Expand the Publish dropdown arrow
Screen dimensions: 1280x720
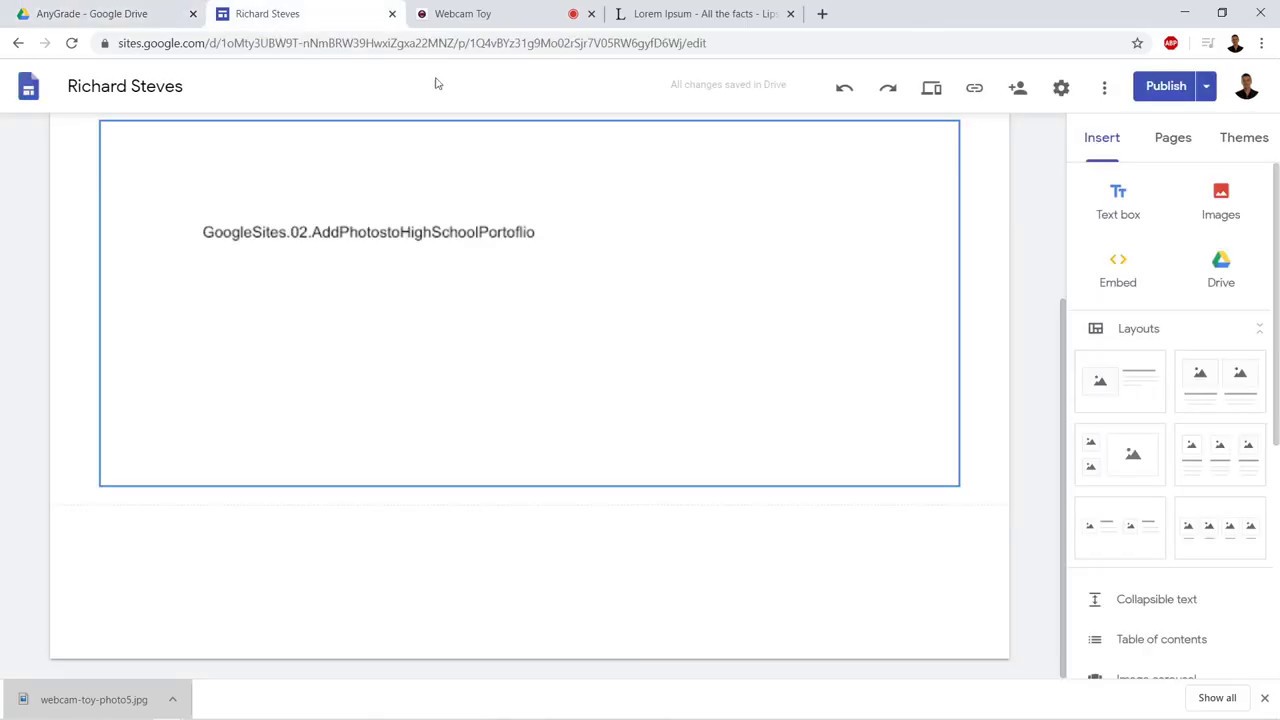point(1207,86)
